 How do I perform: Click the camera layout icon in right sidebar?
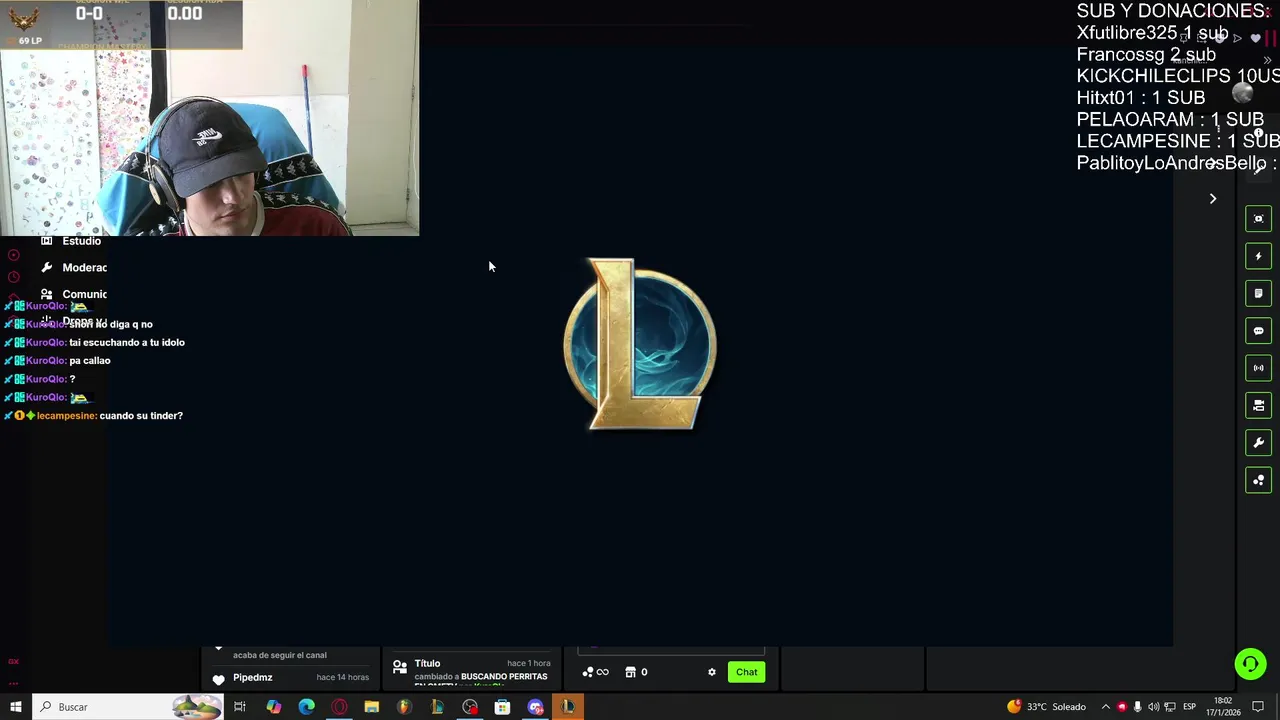click(1258, 405)
